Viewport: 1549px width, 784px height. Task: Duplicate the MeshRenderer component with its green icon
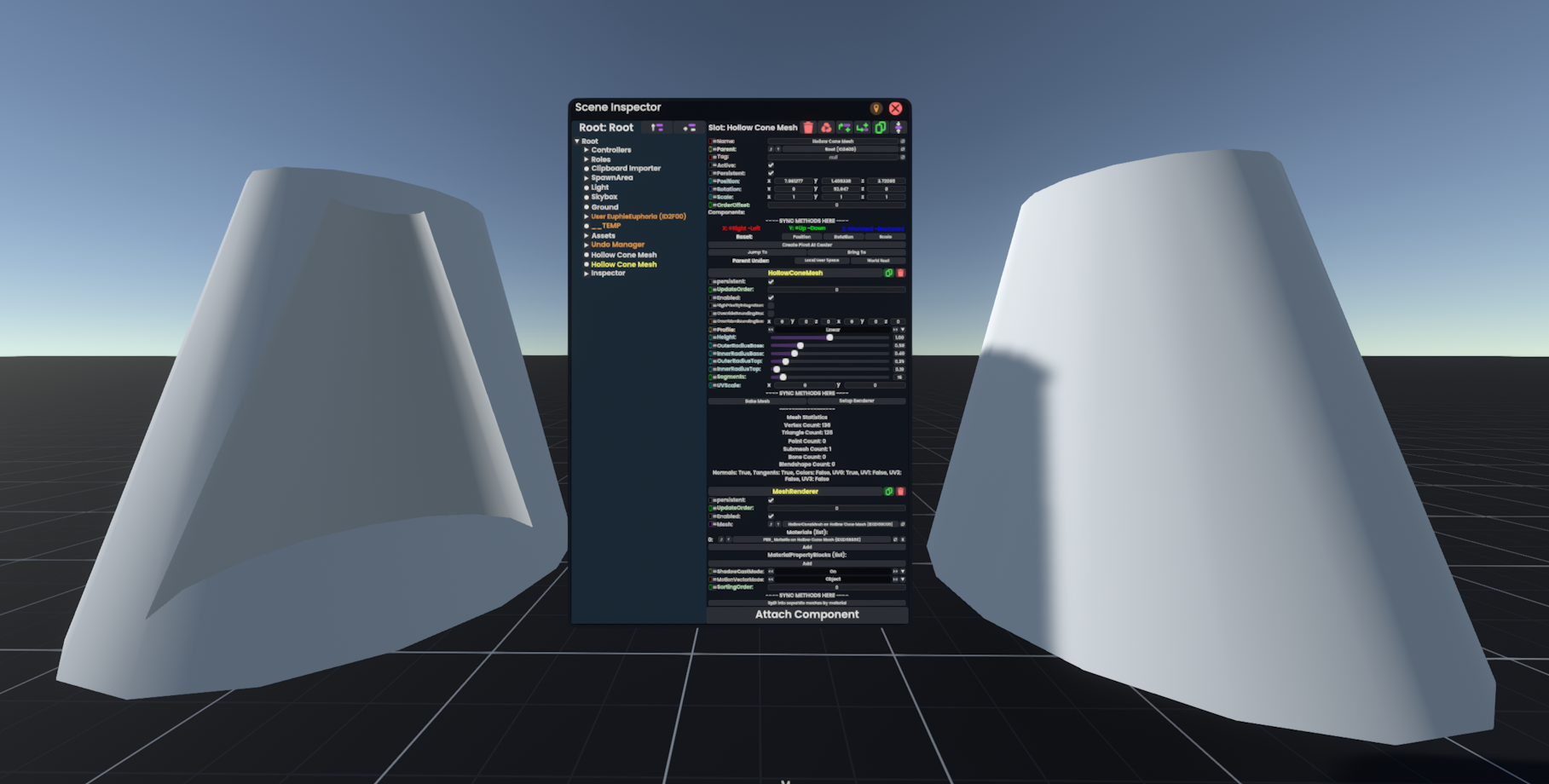(x=888, y=492)
